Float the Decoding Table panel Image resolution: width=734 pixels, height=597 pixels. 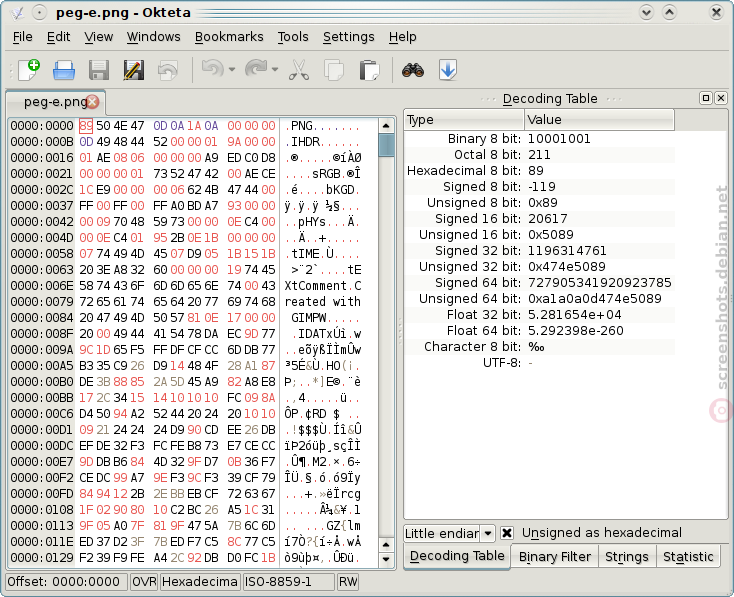pos(705,98)
